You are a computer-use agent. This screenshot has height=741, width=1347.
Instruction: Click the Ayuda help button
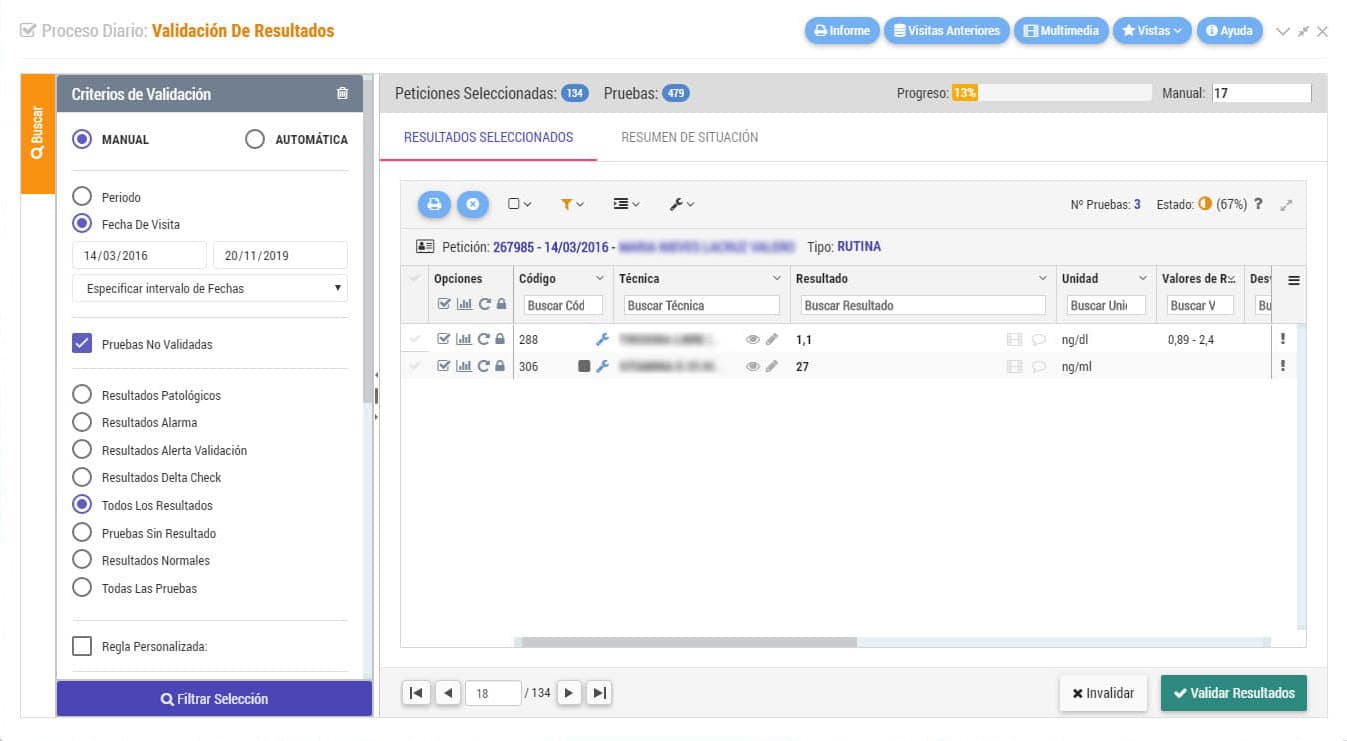1229,31
